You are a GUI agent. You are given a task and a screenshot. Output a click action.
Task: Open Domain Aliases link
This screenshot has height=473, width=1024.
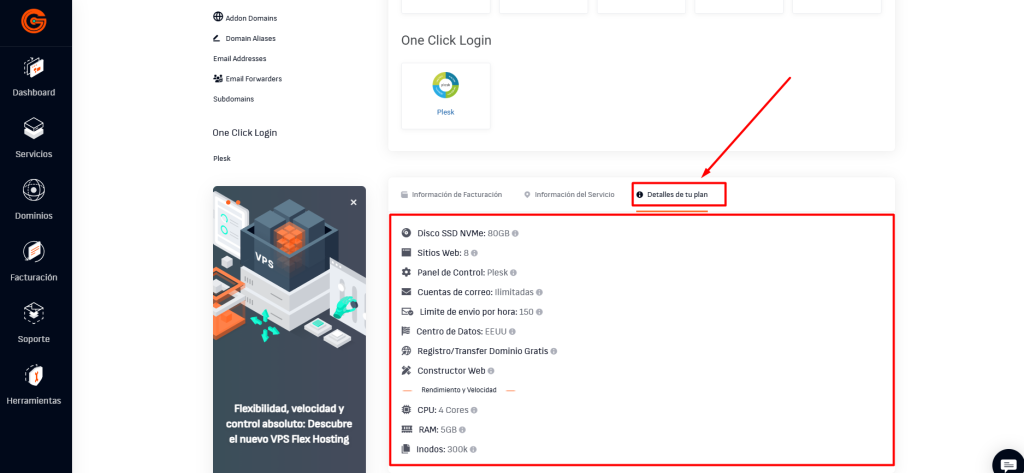(250, 38)
